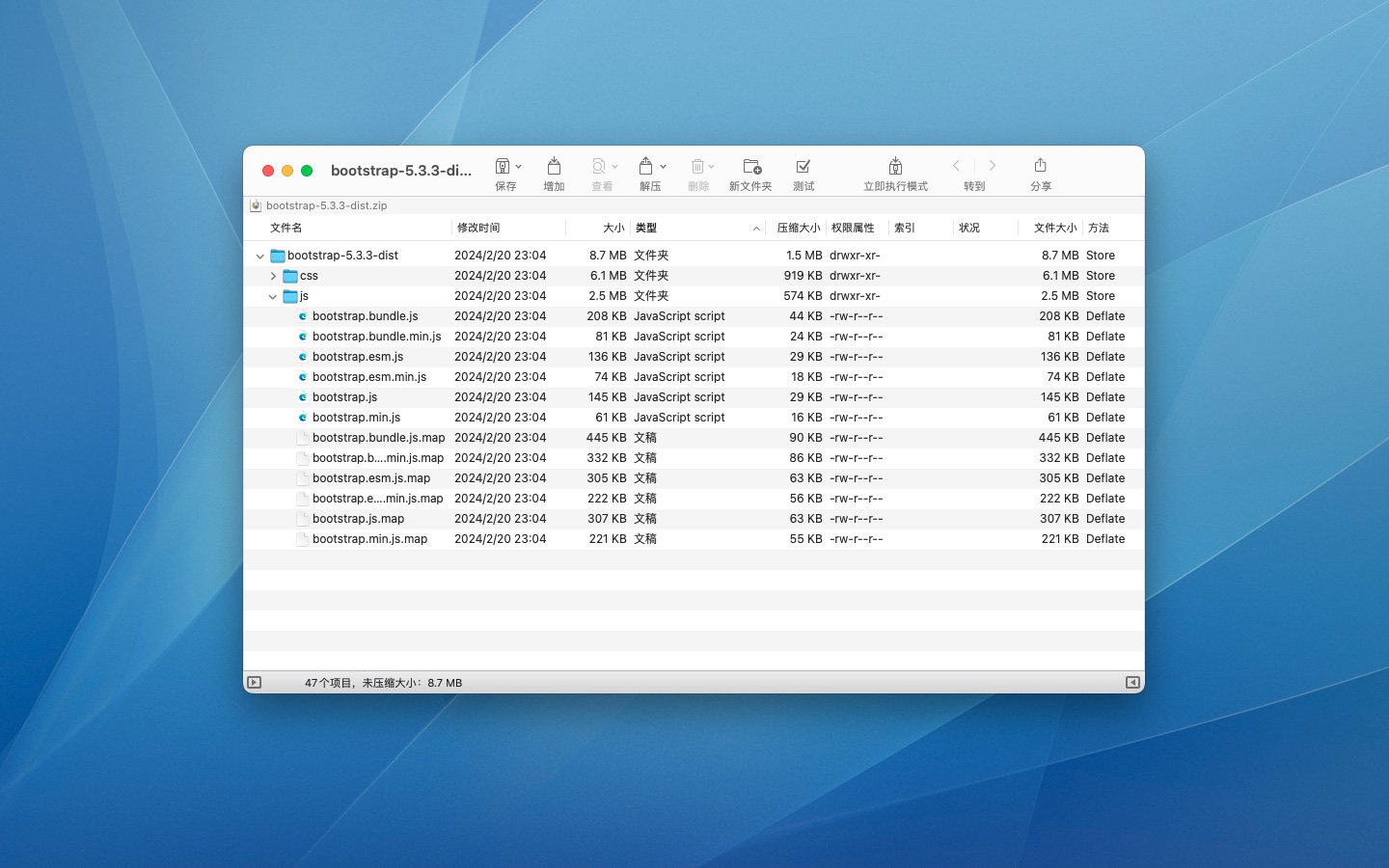Screen dimensions: 1389x868
Task: Go back with the left navigation arrow
Action: [956, 166]
